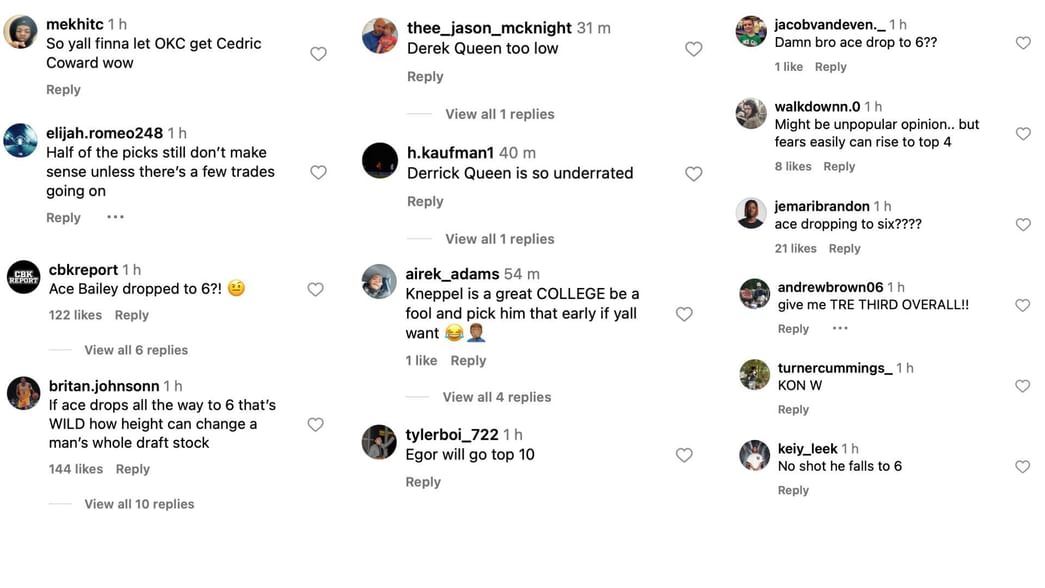This screenshot has height=588, width=1045.
Task: Heart britan.johnsonn's comment about Ace
Action: click(315, 424)
